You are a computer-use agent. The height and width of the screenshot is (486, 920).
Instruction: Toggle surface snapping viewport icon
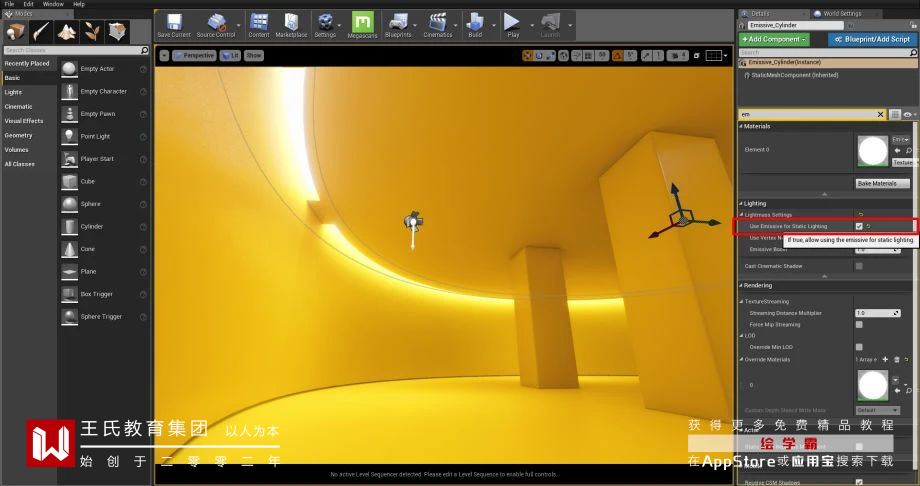(x=577, y=56)
